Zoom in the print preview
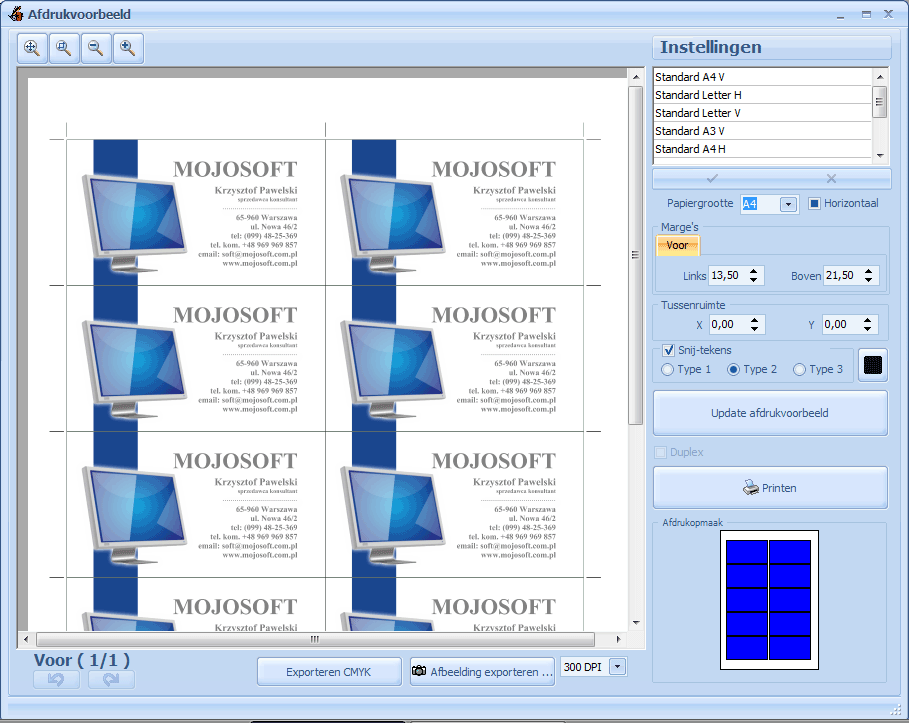Image resolution: width=909 pixels, height=723 pixels. [128, 48]
